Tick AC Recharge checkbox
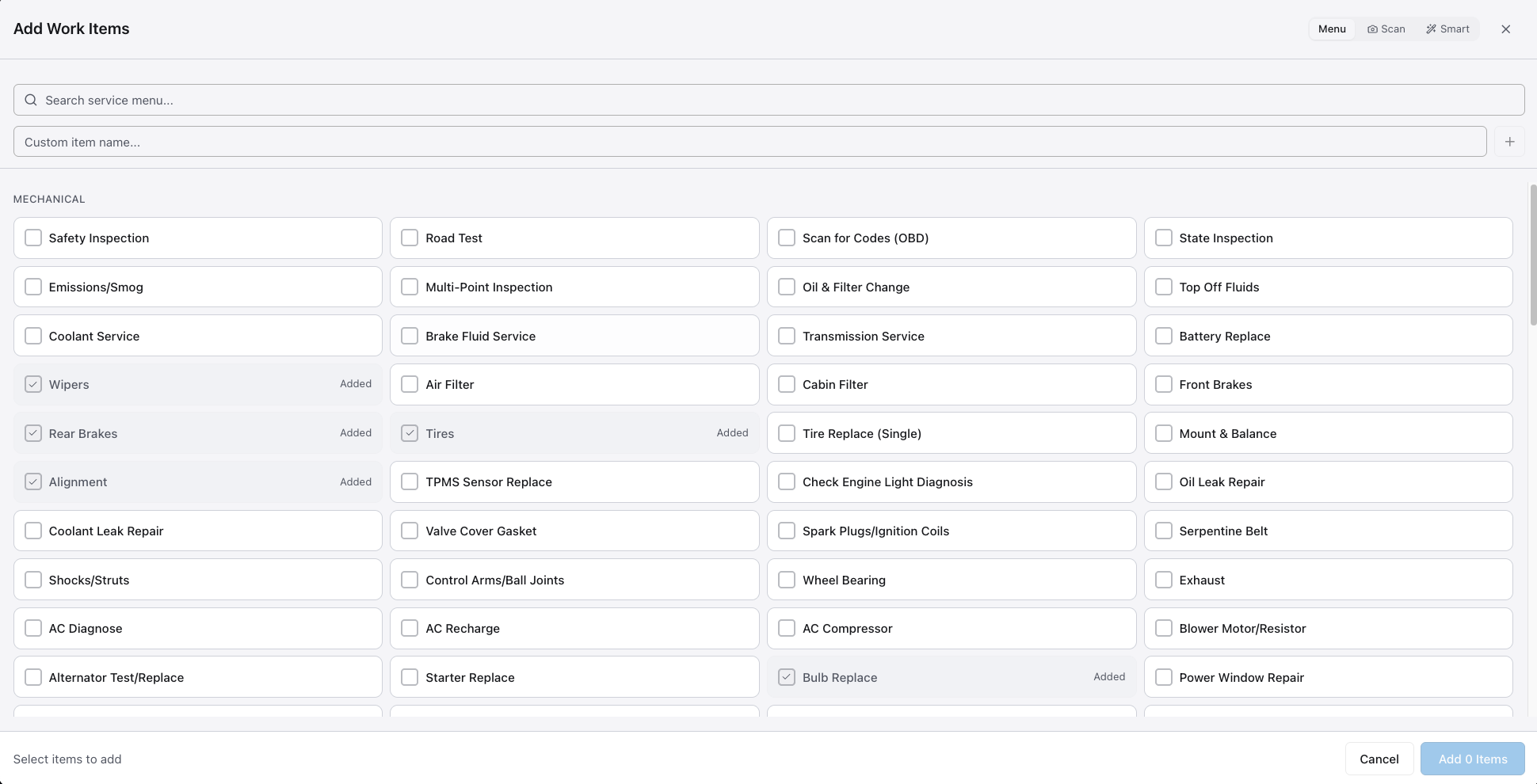1537x784 pixels. tap(410, 628)
